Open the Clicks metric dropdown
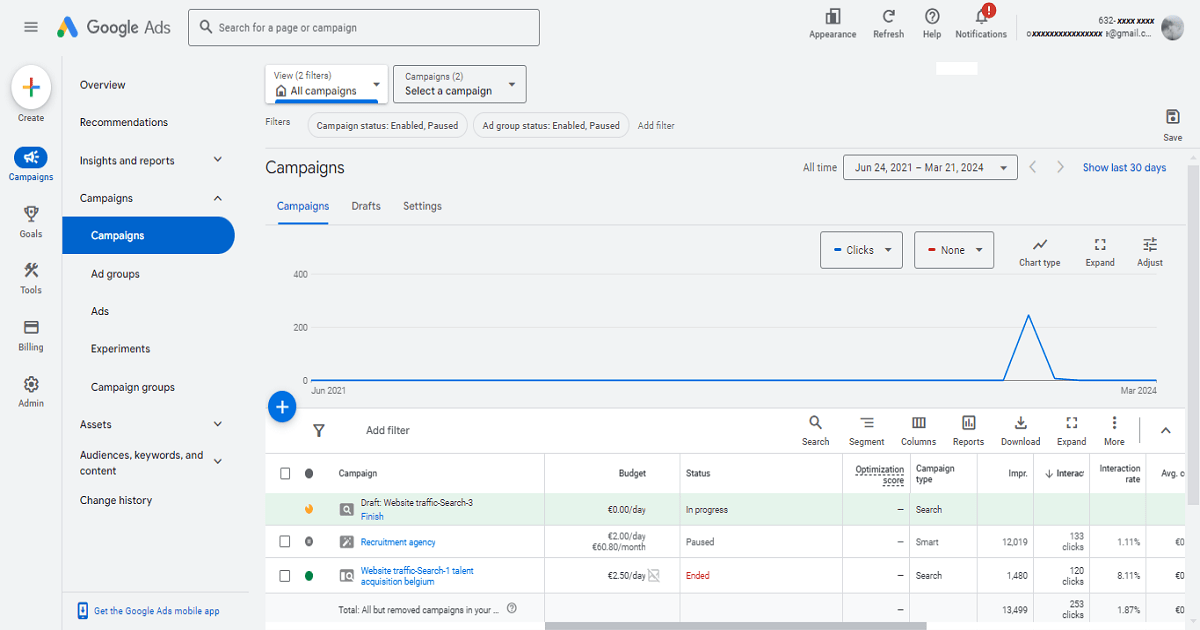 861,250
